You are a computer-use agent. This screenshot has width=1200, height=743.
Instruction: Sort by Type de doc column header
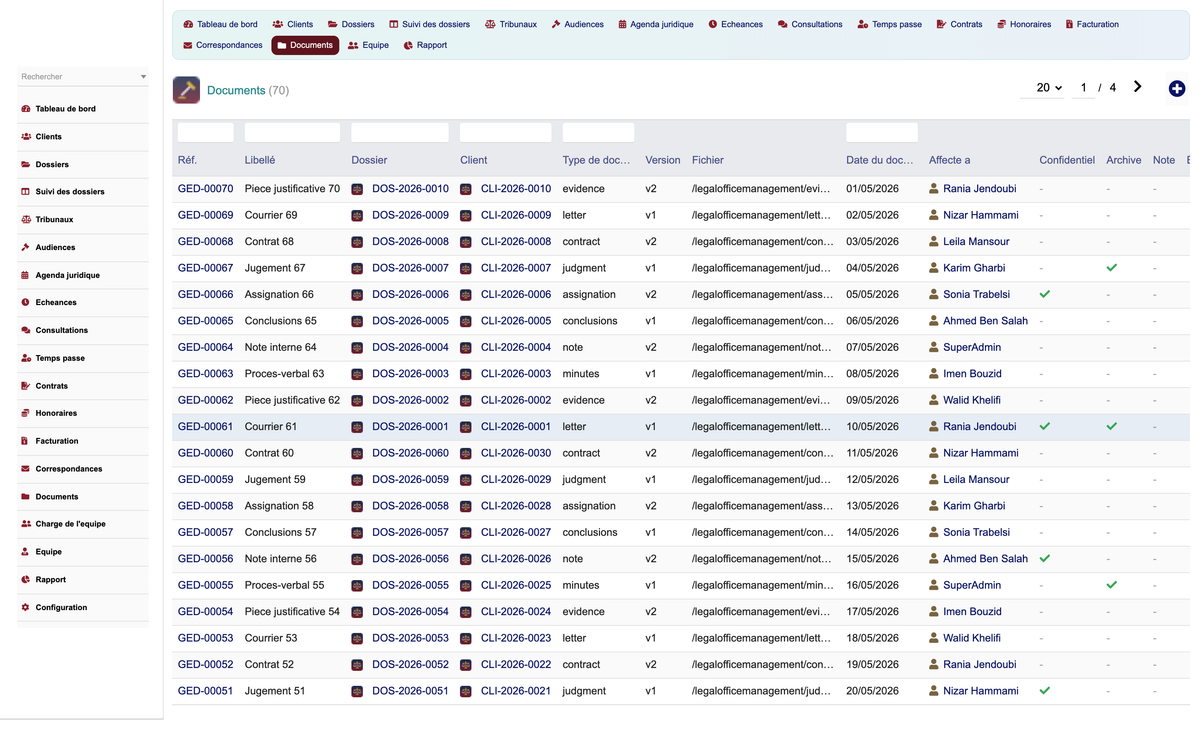point(597,160)
